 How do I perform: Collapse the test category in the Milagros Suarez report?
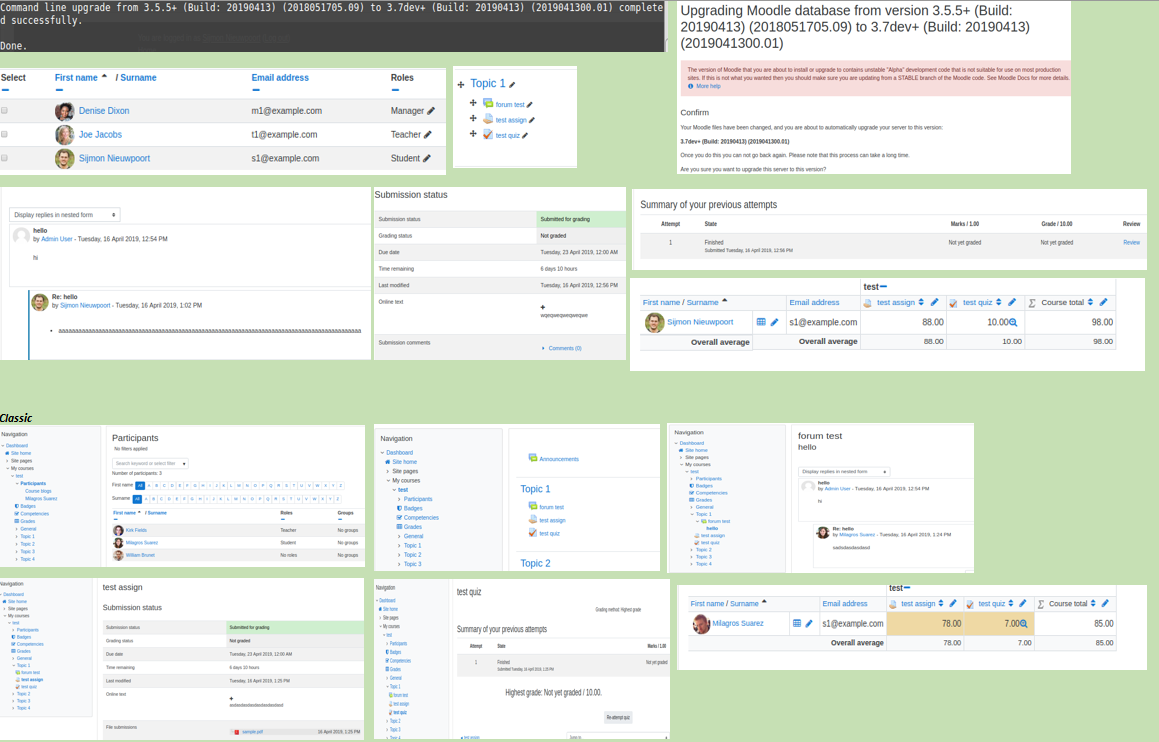pyautogui.click(x=907, y=588)
